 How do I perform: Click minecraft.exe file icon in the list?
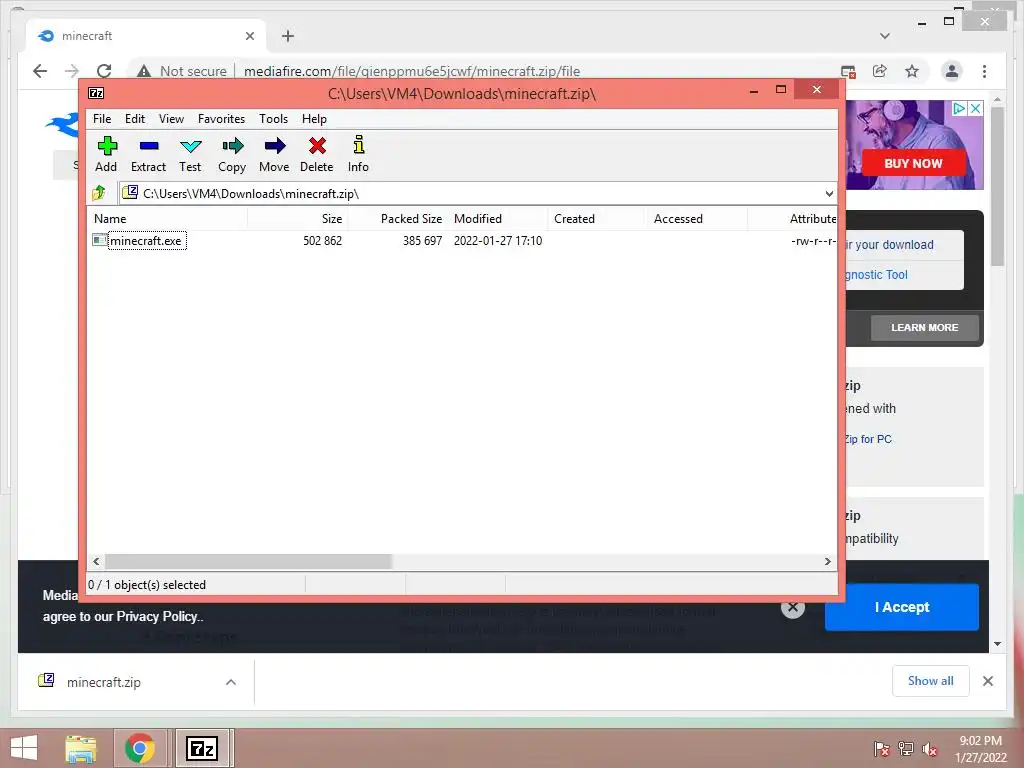coord(99,240)
